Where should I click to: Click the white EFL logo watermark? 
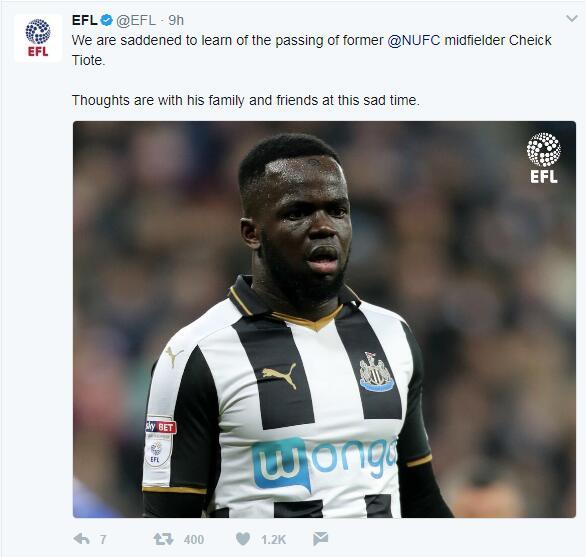(x=543, y=158)
